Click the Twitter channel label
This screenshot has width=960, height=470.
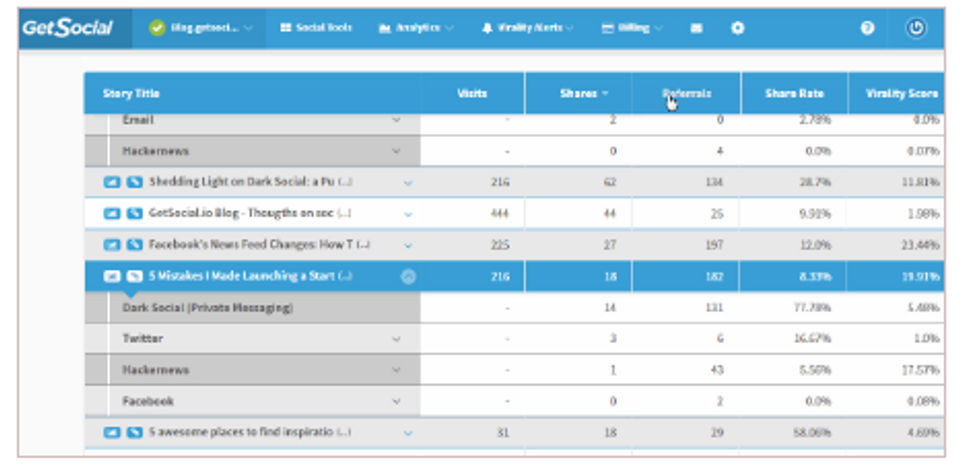(143, 338)
